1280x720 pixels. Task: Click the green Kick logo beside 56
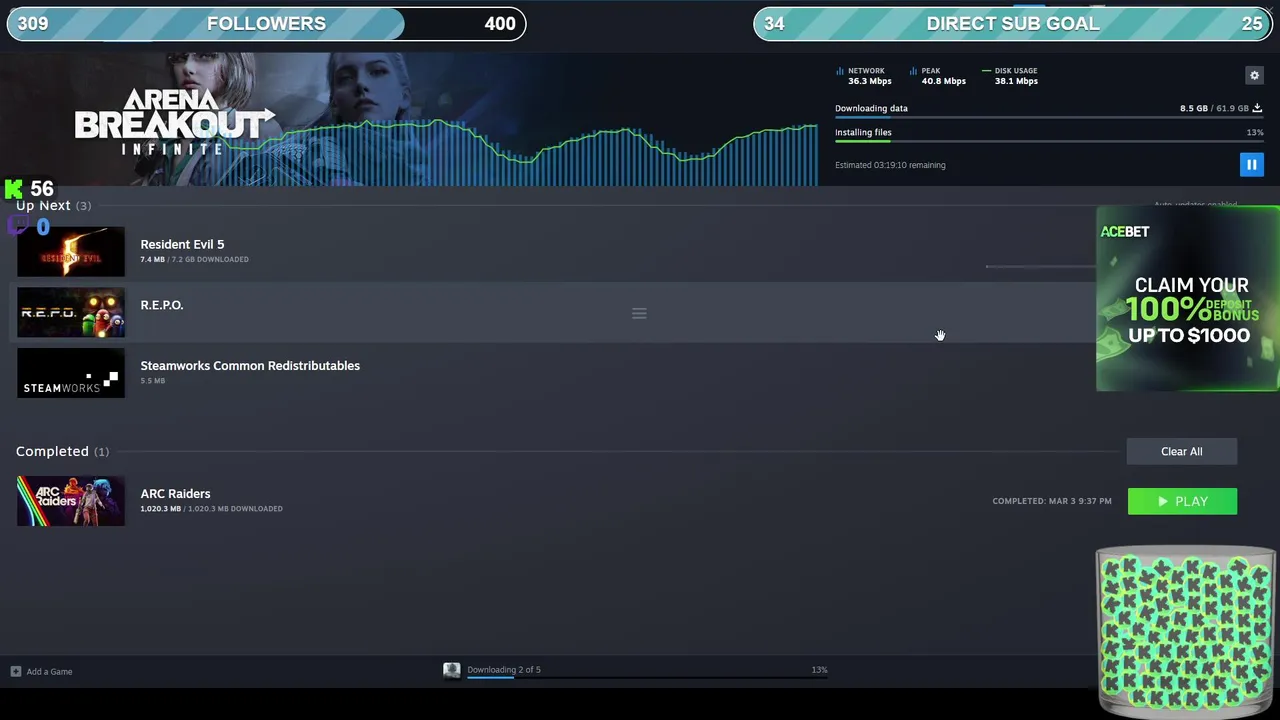click(x=14, y=189)
